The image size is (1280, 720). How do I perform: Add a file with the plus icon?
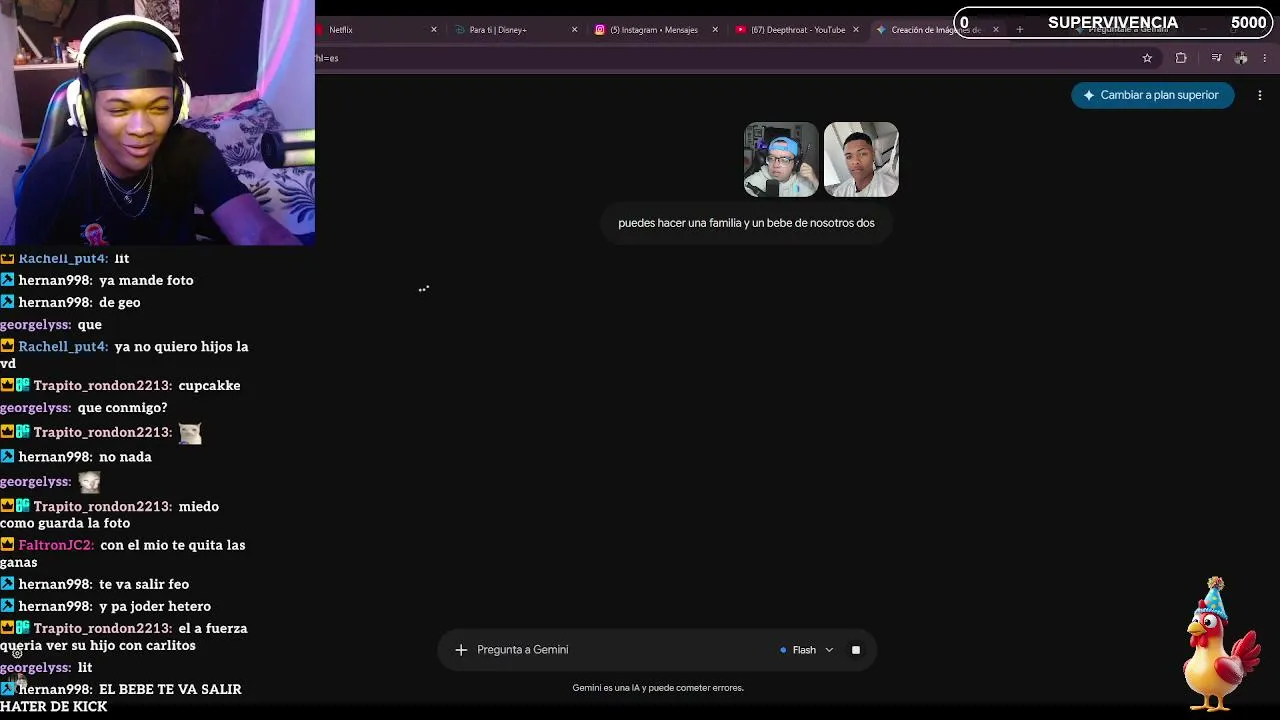(461, 650)
